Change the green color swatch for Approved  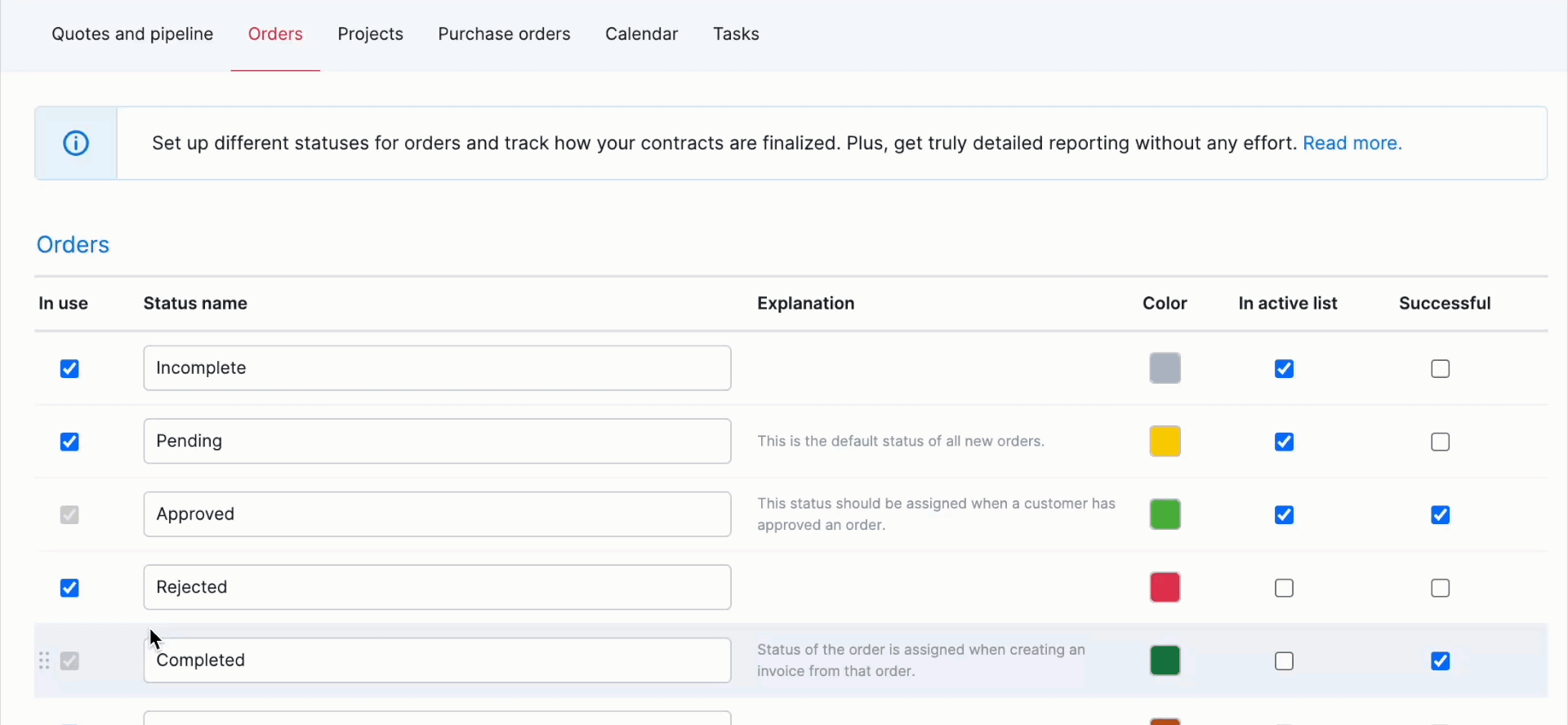click(x=1165, y=514)
